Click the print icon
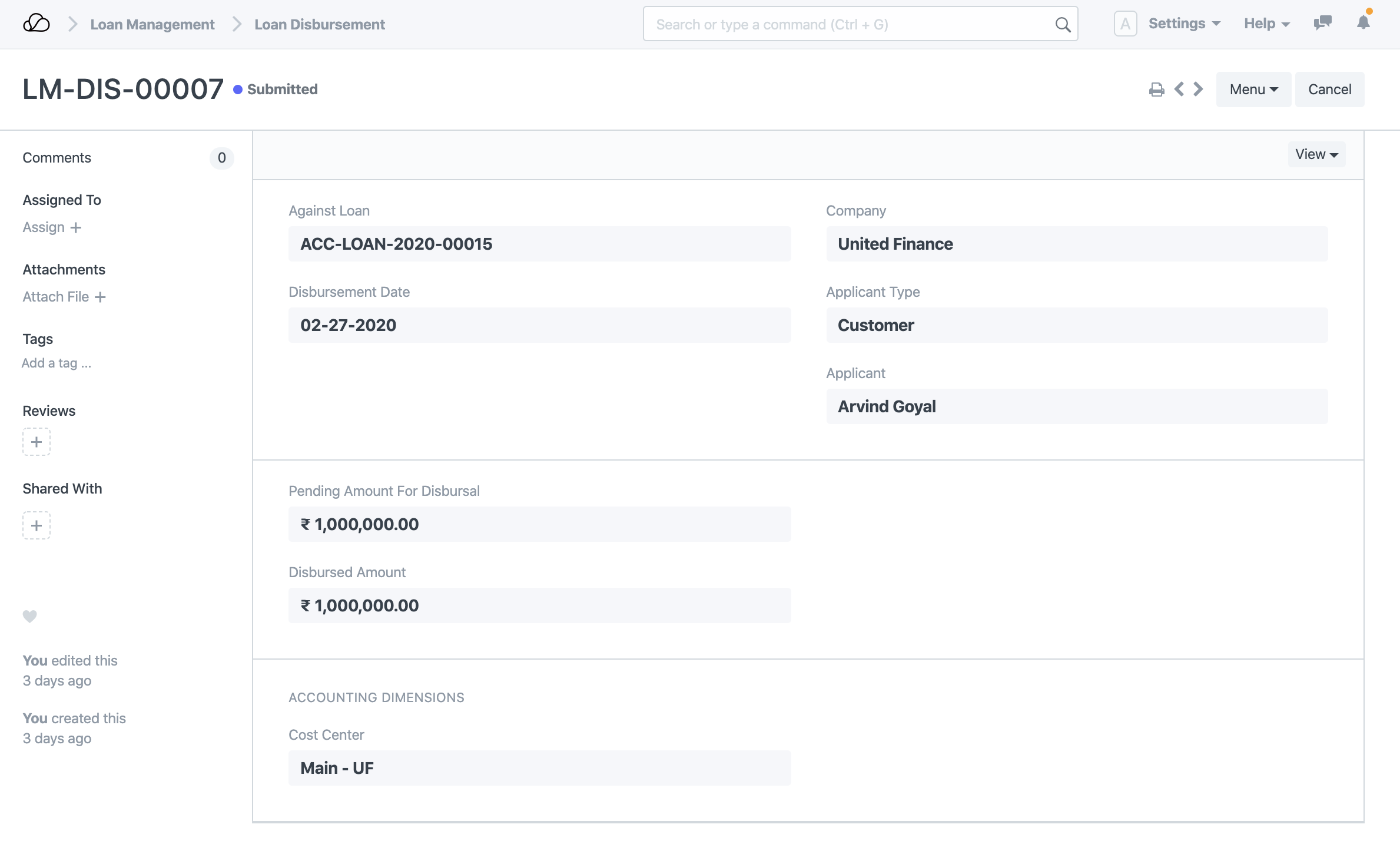This screenshot has height=854, width=1400. (1156, 90)
